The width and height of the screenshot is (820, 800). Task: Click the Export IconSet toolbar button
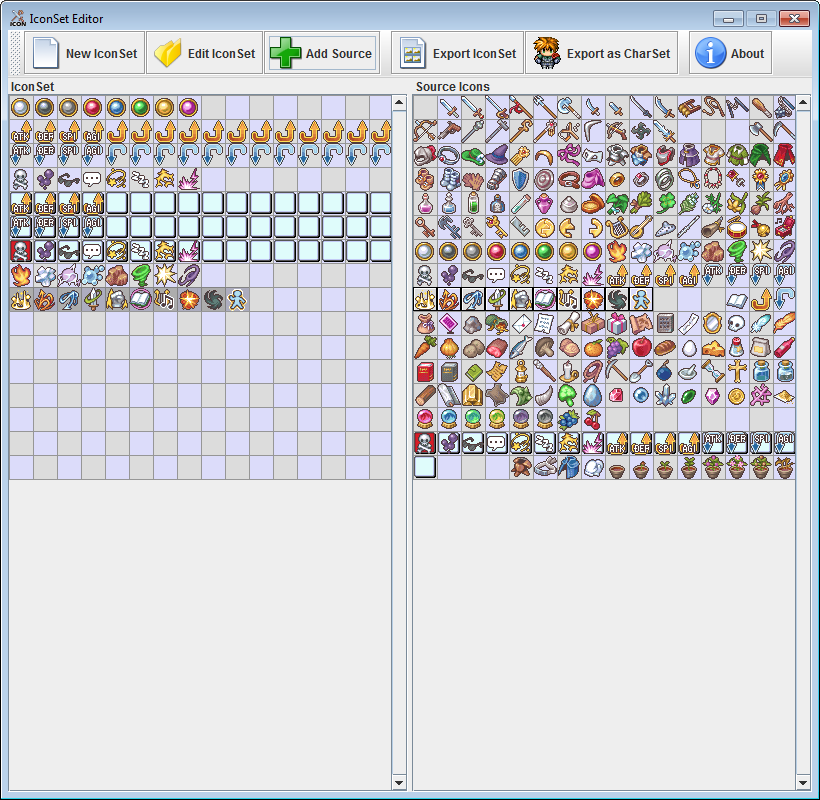pyautogui.click(x=457, y=53)
